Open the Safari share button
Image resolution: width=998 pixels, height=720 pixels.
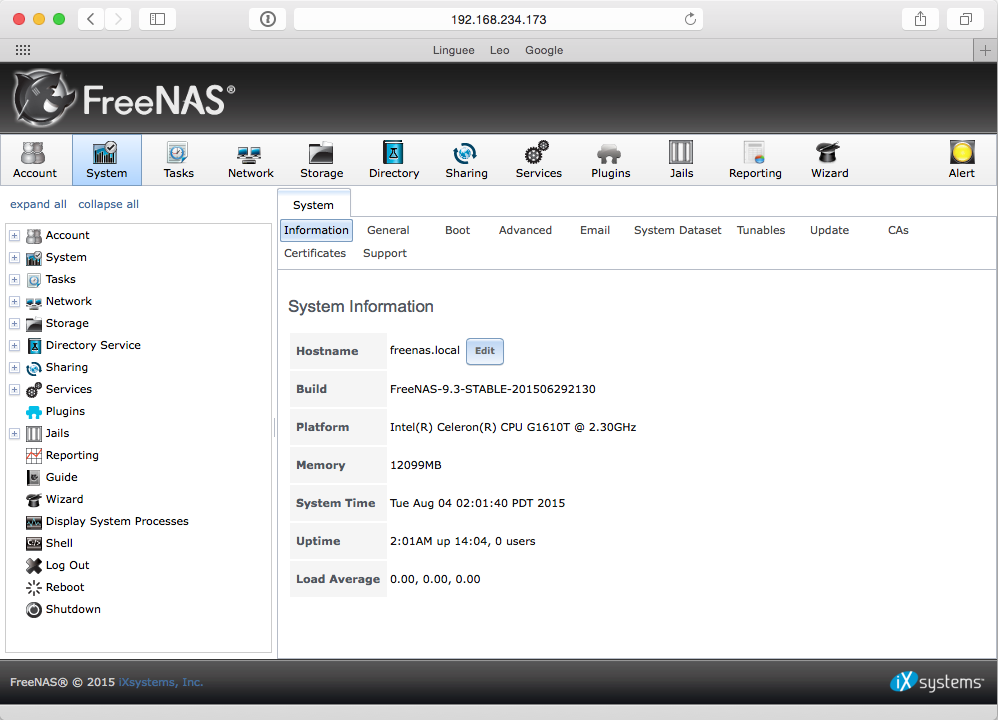click(x=920, y=19)
